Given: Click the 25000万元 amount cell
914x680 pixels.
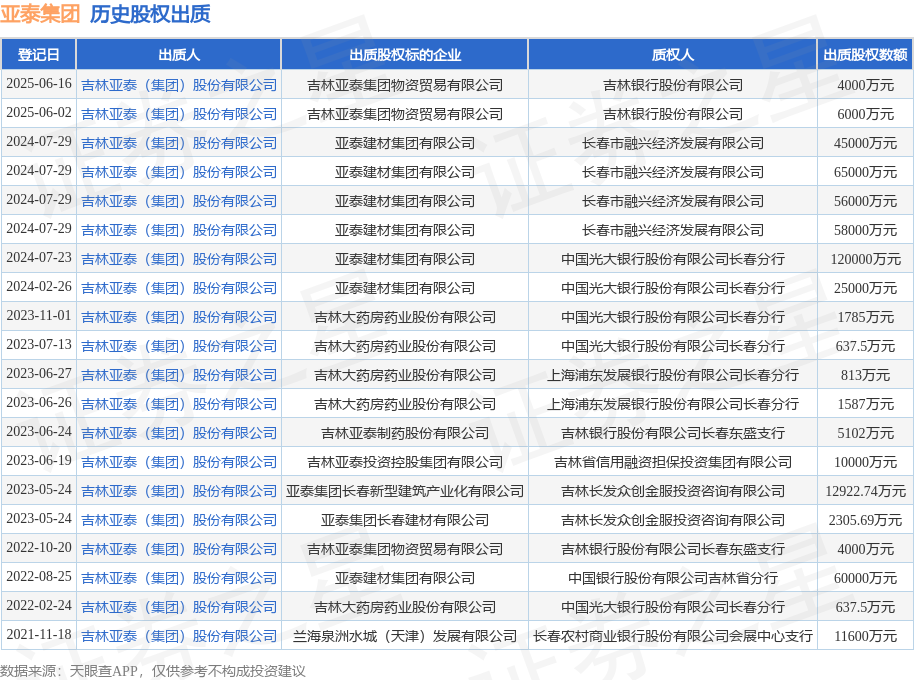Looking at the screenshot, I should click(865, 288).
